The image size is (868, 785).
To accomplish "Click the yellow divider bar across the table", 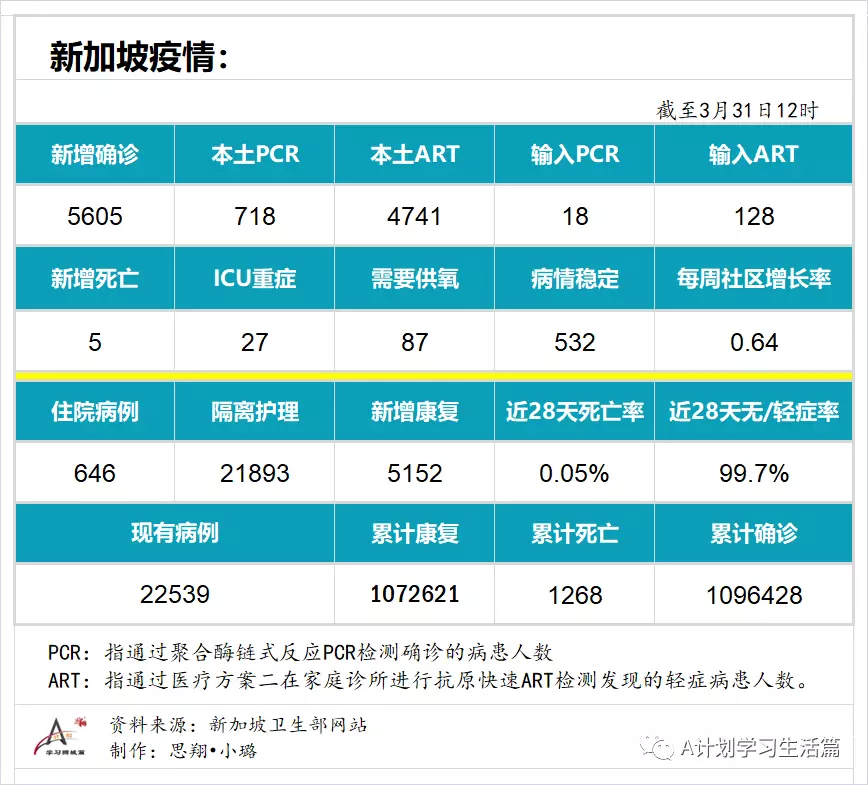I will (x=434, y=374).
